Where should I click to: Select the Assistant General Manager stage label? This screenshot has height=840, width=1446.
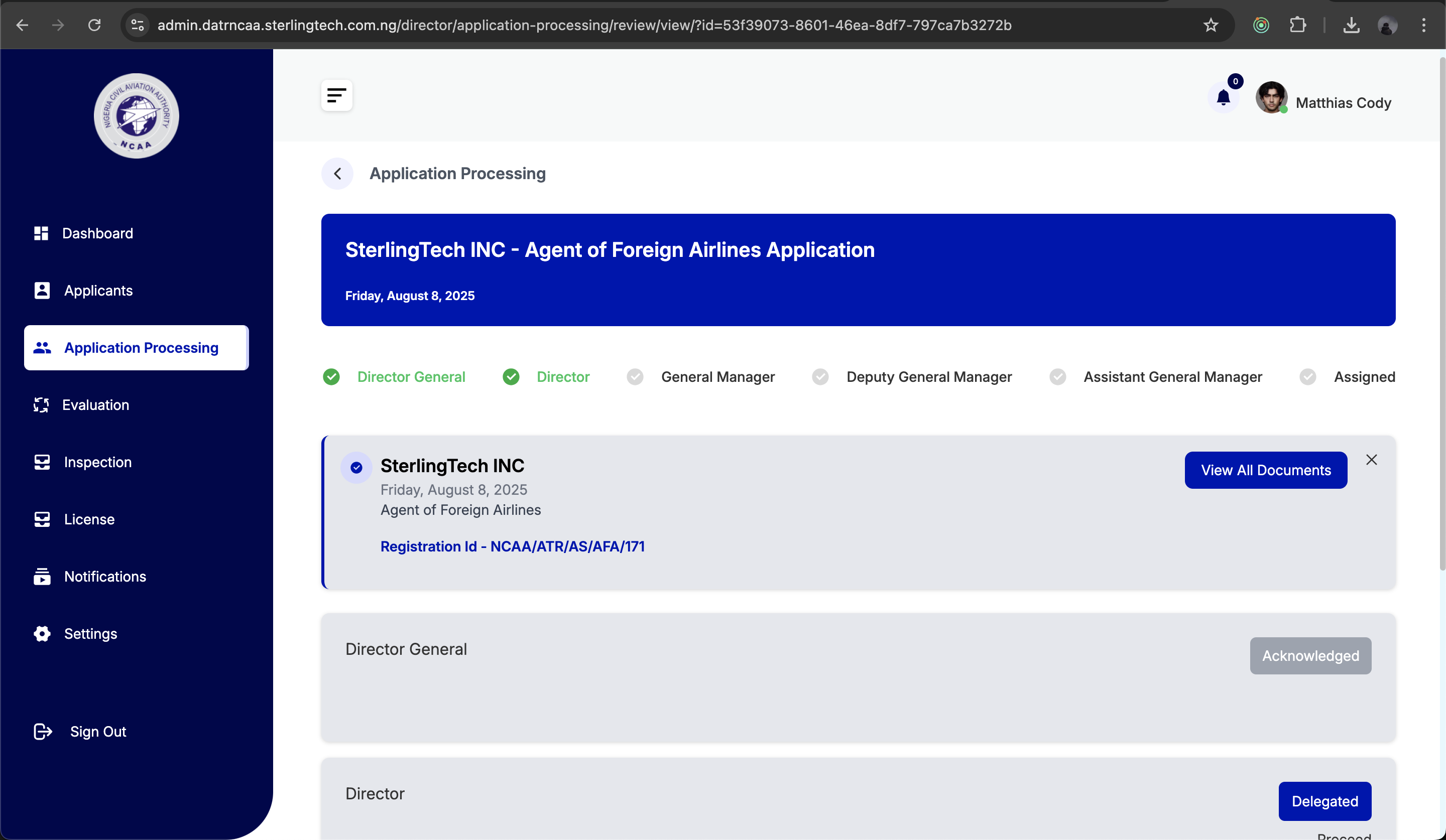[1173, 377]
